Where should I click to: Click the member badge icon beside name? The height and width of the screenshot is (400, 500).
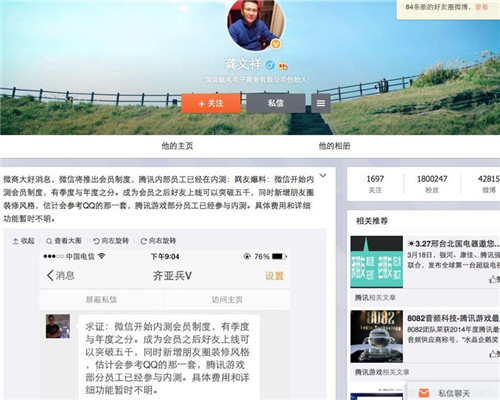[x=283, y=66]
